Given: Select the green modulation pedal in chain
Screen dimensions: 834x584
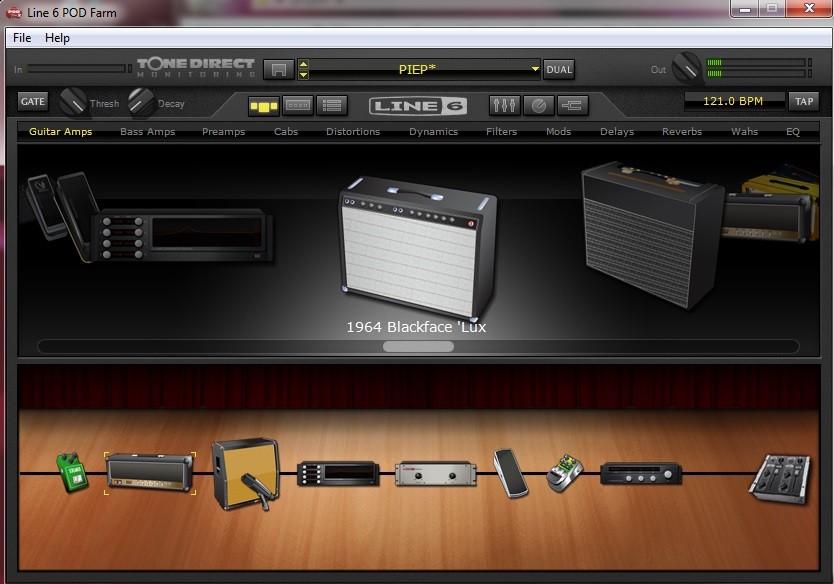Looking at the screenshot, I should [565, 472].
